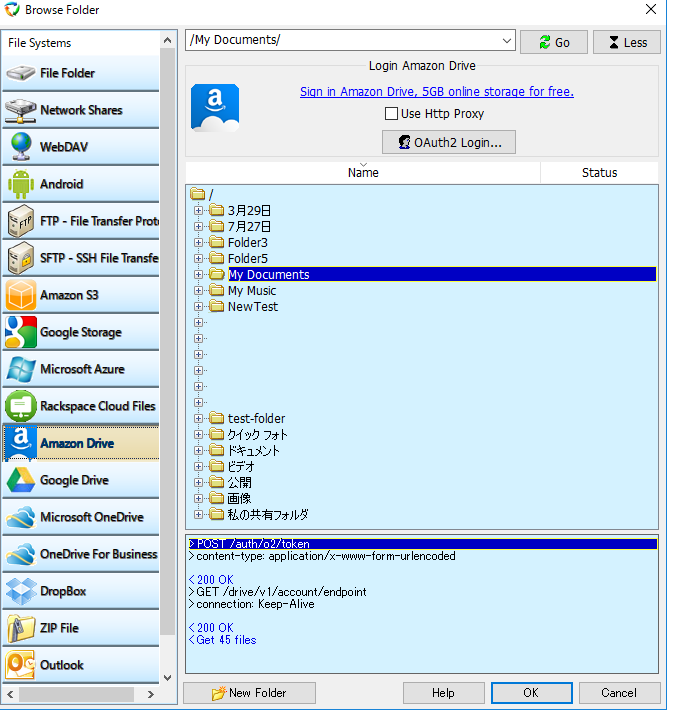
Task: Click the root folder icon
Action: point(197,194)
